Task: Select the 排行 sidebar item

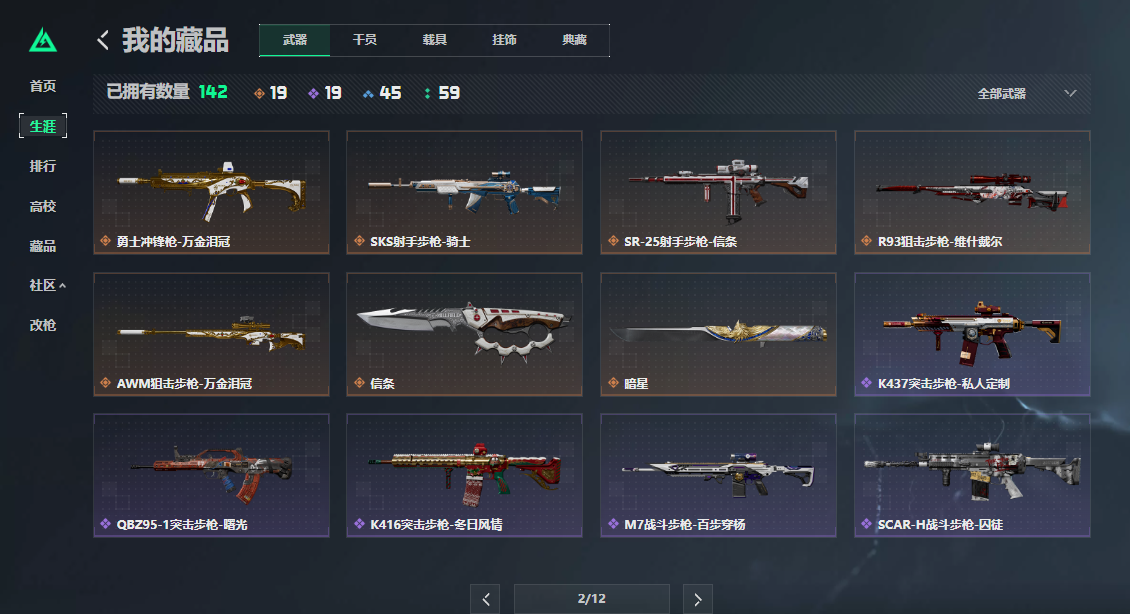Action: click(x=43, y=166)
